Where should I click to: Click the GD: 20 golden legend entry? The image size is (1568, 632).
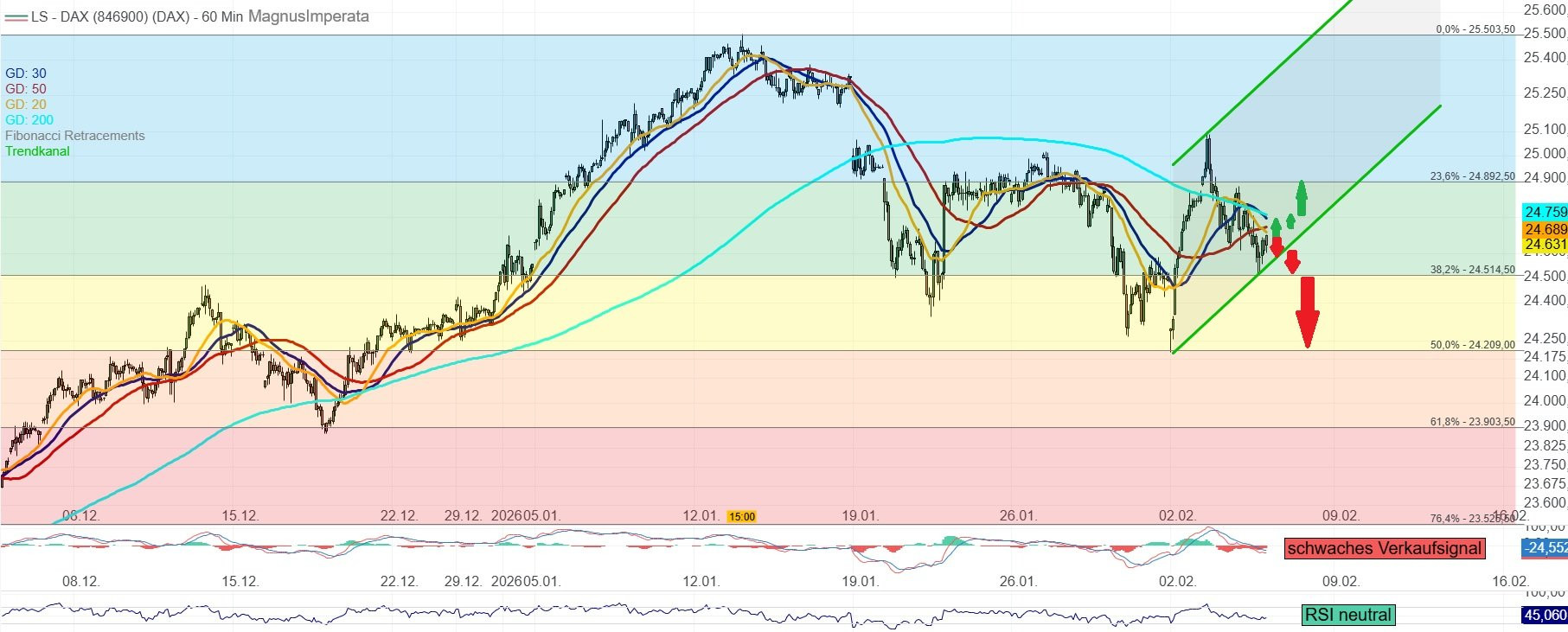pyautogui.click(x=26, y=105)
